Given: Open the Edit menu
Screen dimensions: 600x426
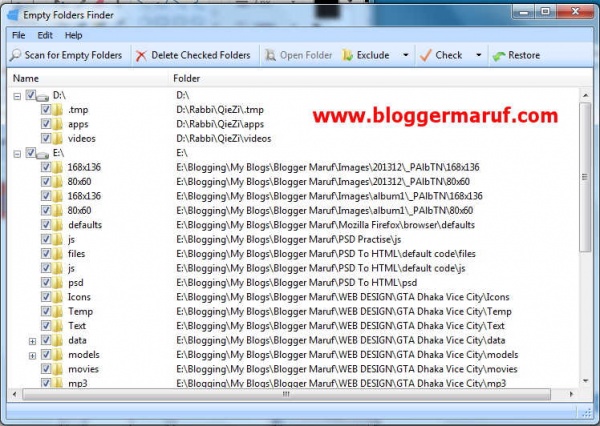Looking at the screenshot, I should pos(45,35).
